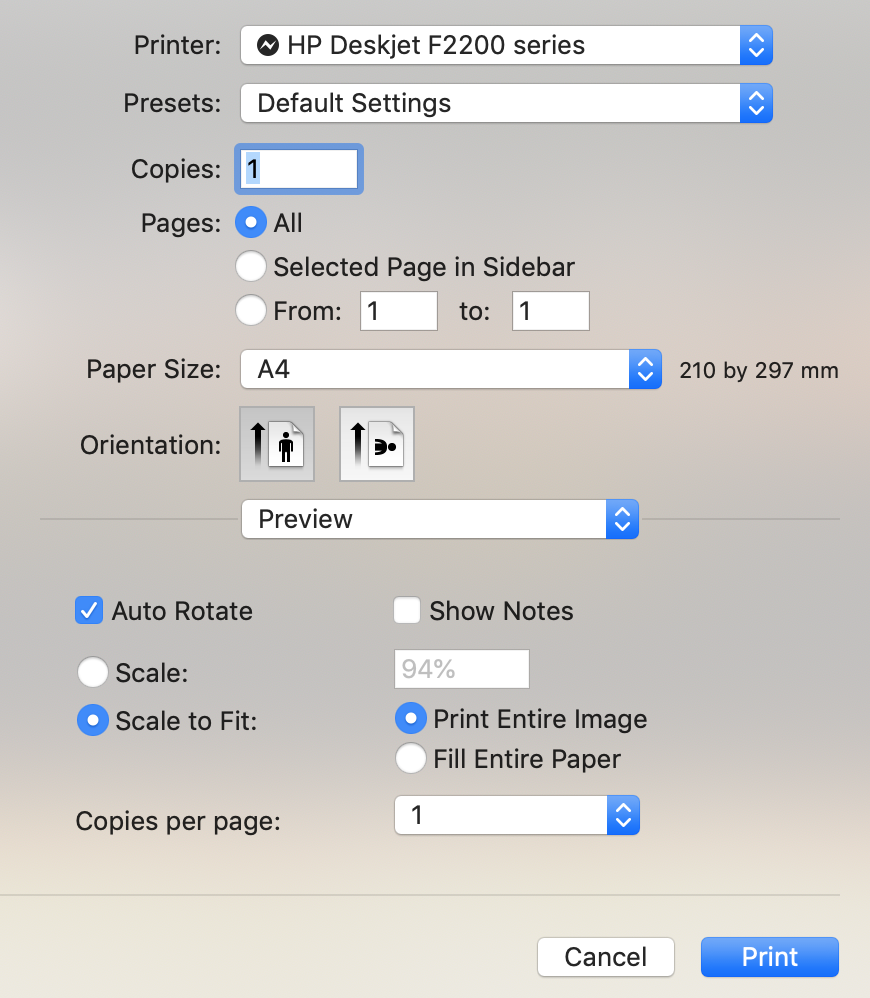Choose Selected Page in Sidebar option
This screenshot has height=998, width=870.
(250, 267)
